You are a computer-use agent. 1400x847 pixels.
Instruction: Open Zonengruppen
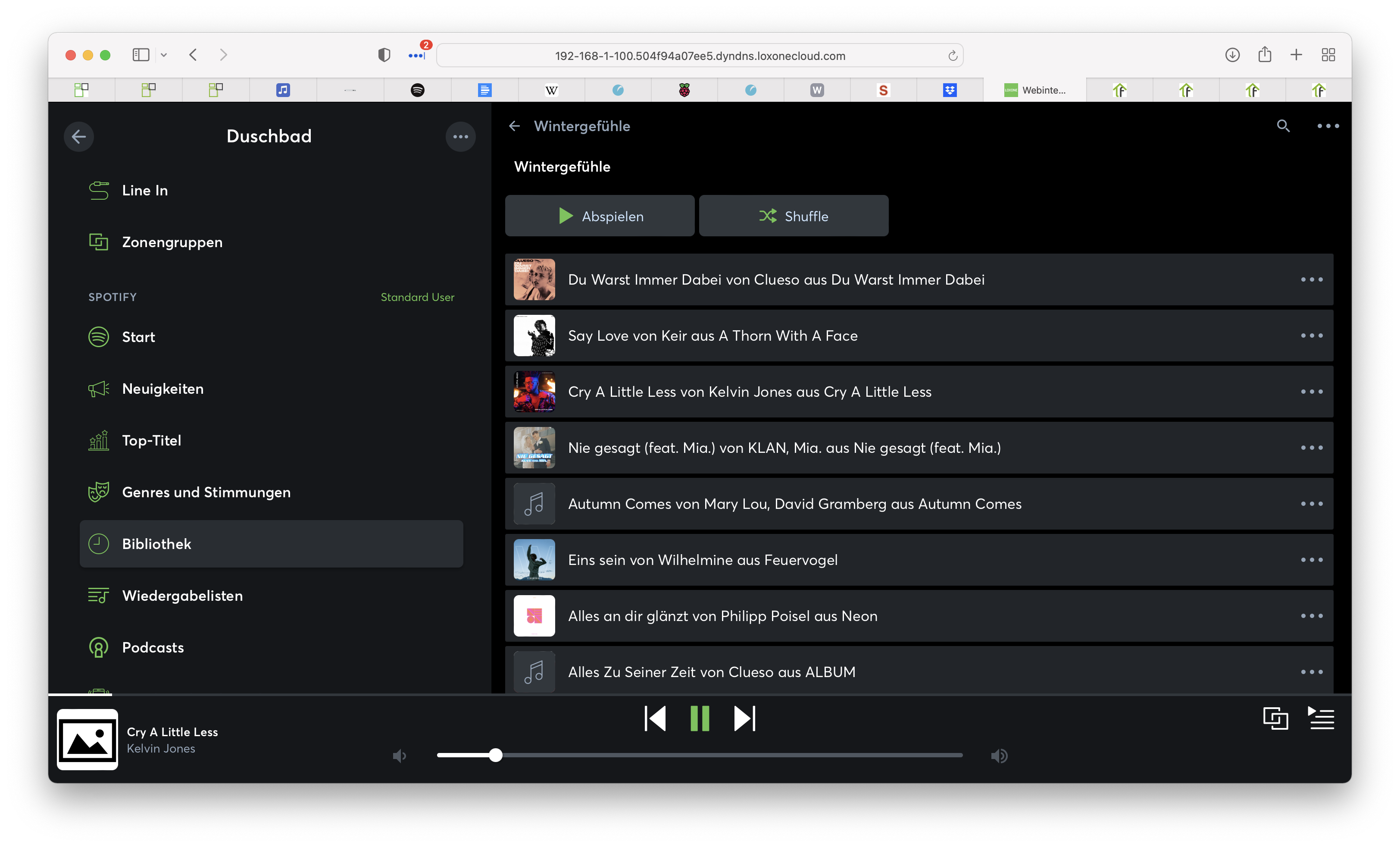tap(271, 242)
